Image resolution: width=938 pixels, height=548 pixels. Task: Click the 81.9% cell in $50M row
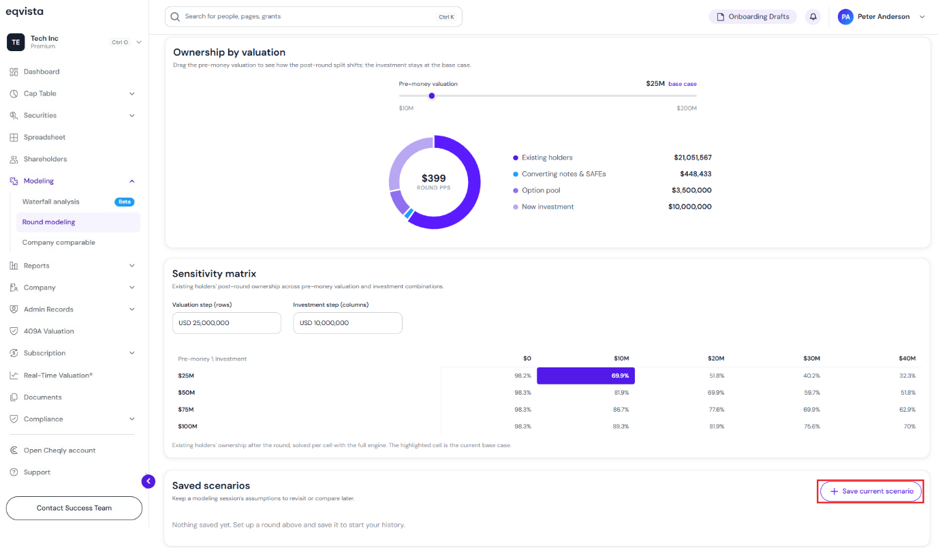620,393
